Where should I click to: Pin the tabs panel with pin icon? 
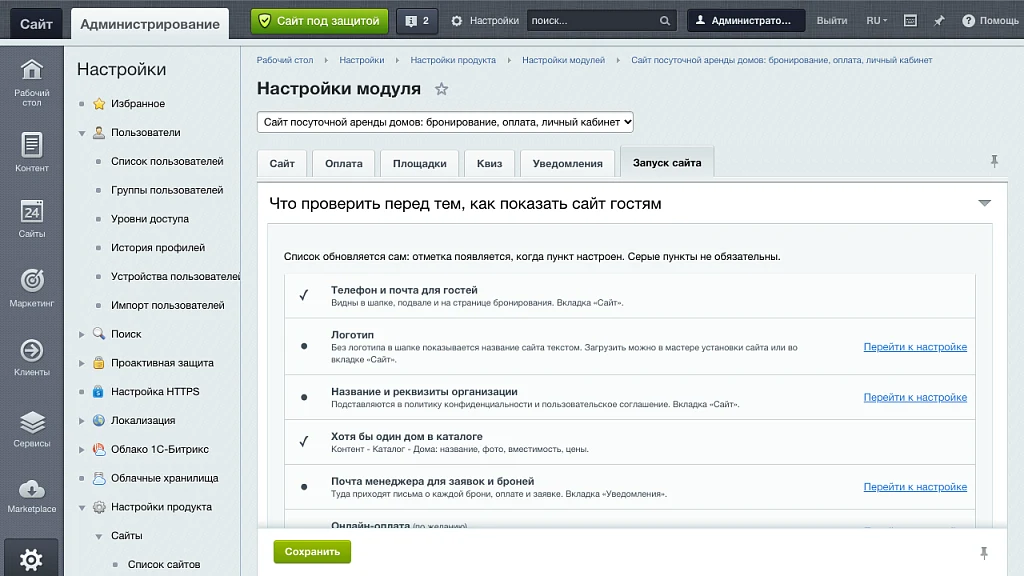coord(994,161)
